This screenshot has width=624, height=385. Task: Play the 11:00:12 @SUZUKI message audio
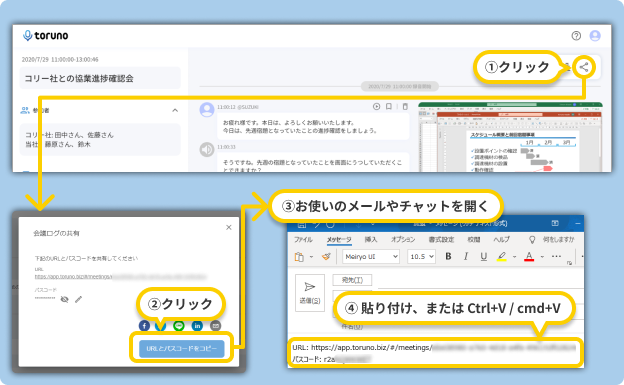pos(376,106)
